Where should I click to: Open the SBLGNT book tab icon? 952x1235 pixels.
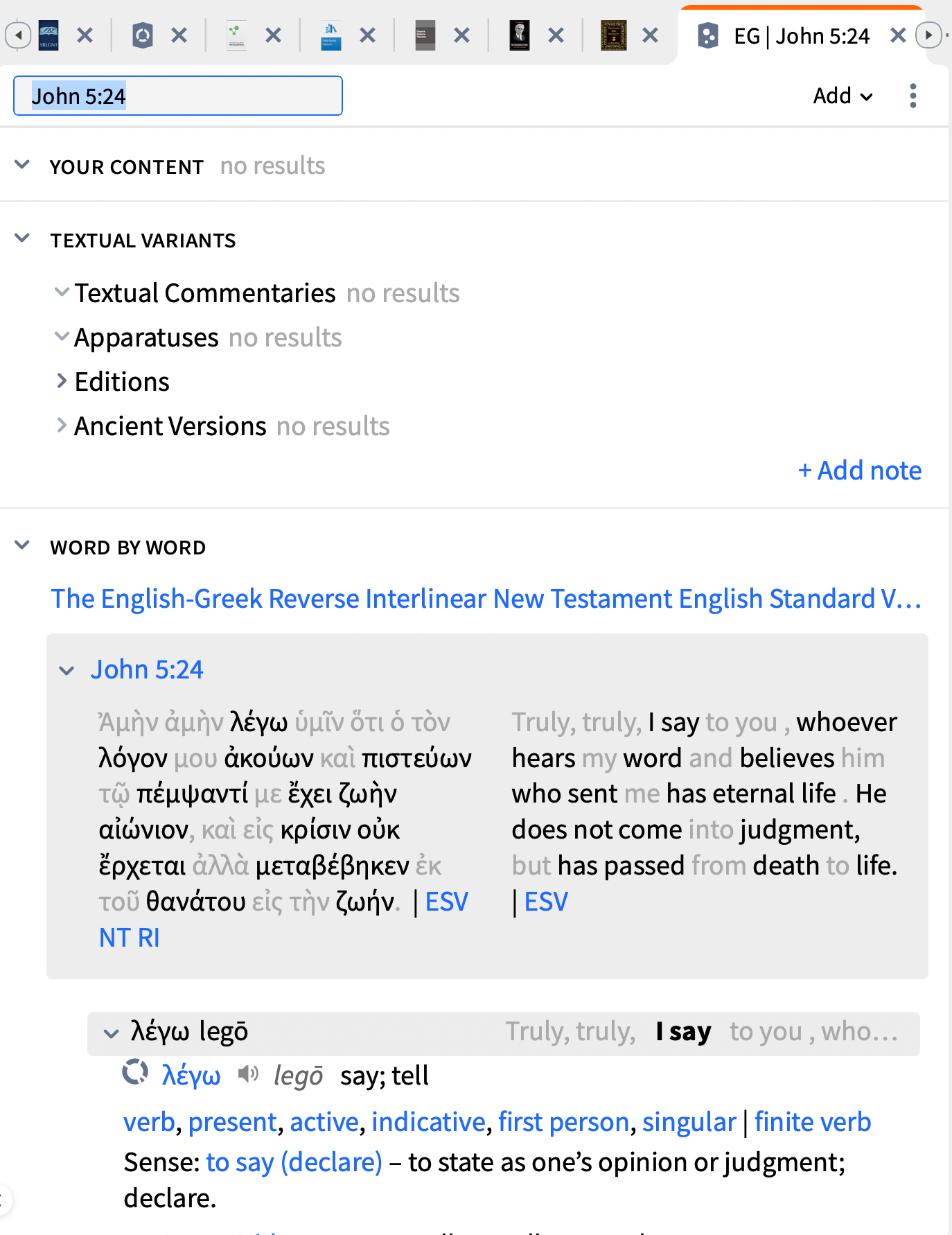tap(49, 35)
